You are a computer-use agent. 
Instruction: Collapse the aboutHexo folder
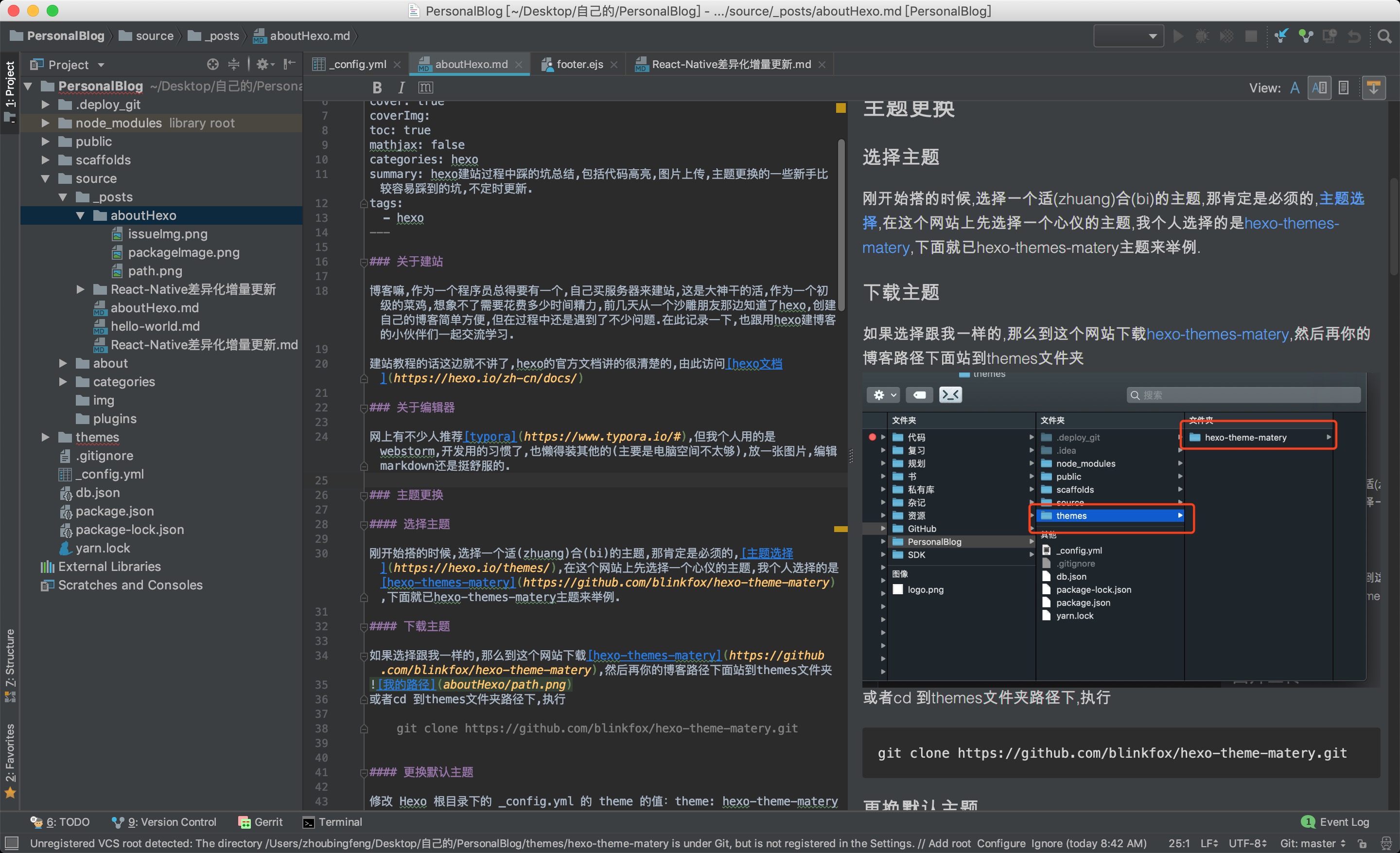pyautogui.click(x=80, y=215)
